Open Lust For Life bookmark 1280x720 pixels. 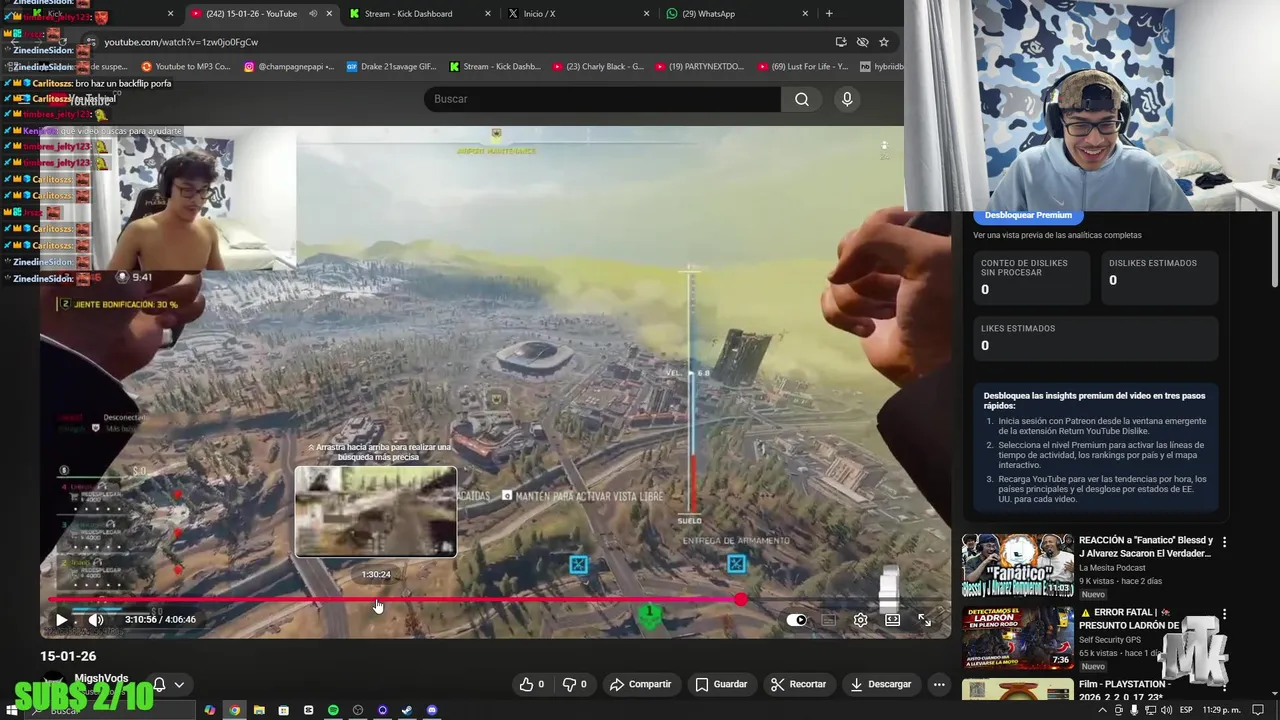tap(802, 67)
